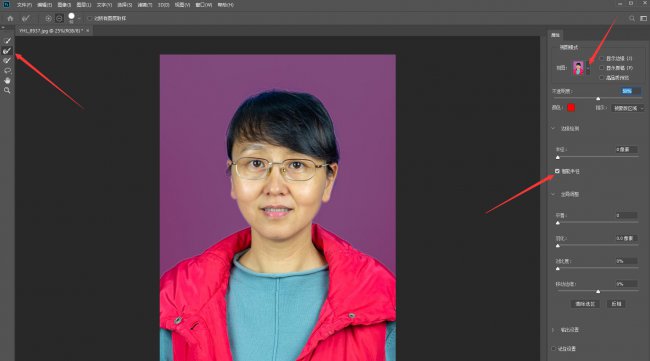Screen dimensions: 650x361
Task: Collapse the Edge Detection section
Action: 553,128
